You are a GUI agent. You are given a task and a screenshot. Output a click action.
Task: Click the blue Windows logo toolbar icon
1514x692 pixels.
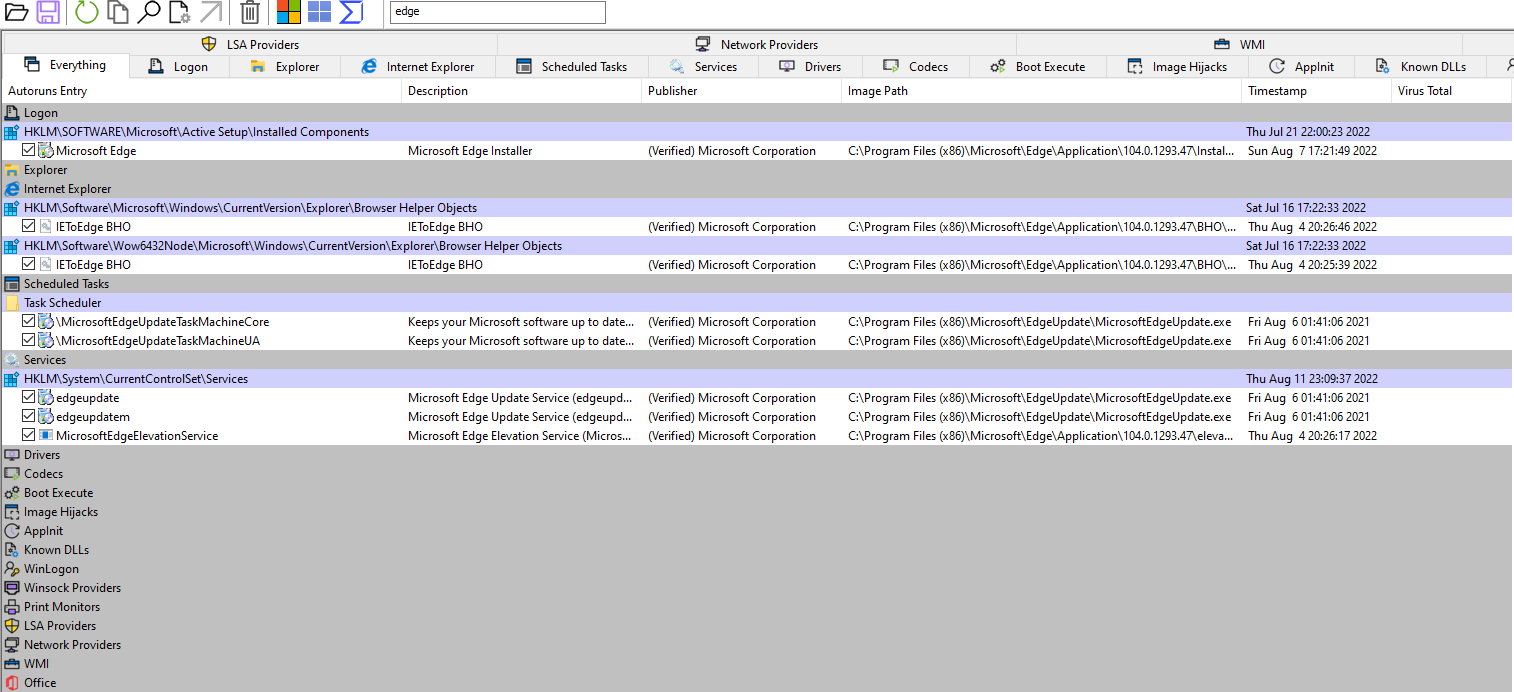[x=319, y=12]
